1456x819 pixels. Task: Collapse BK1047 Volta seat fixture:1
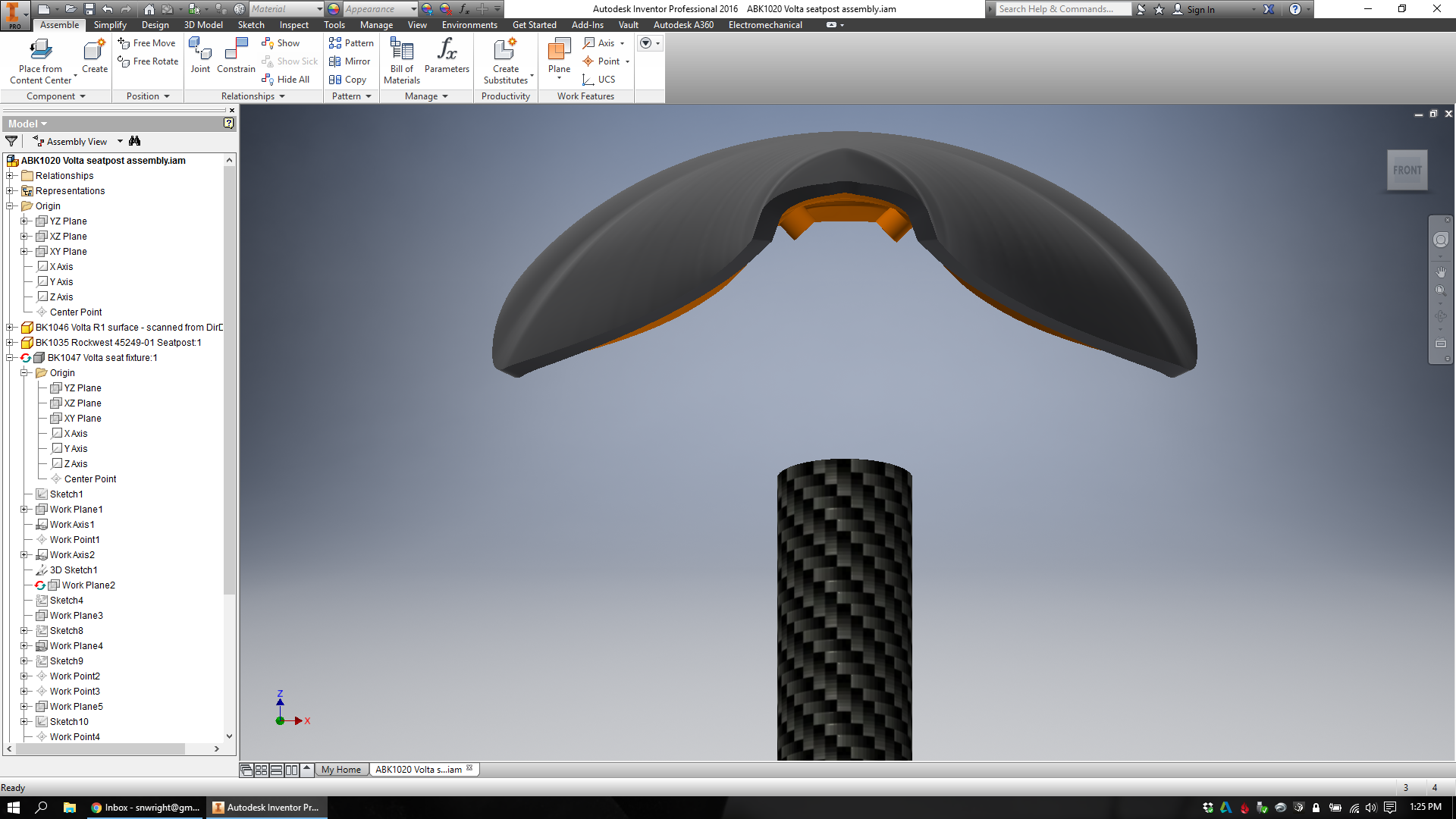pyautogui.click(x=10, y=358)
